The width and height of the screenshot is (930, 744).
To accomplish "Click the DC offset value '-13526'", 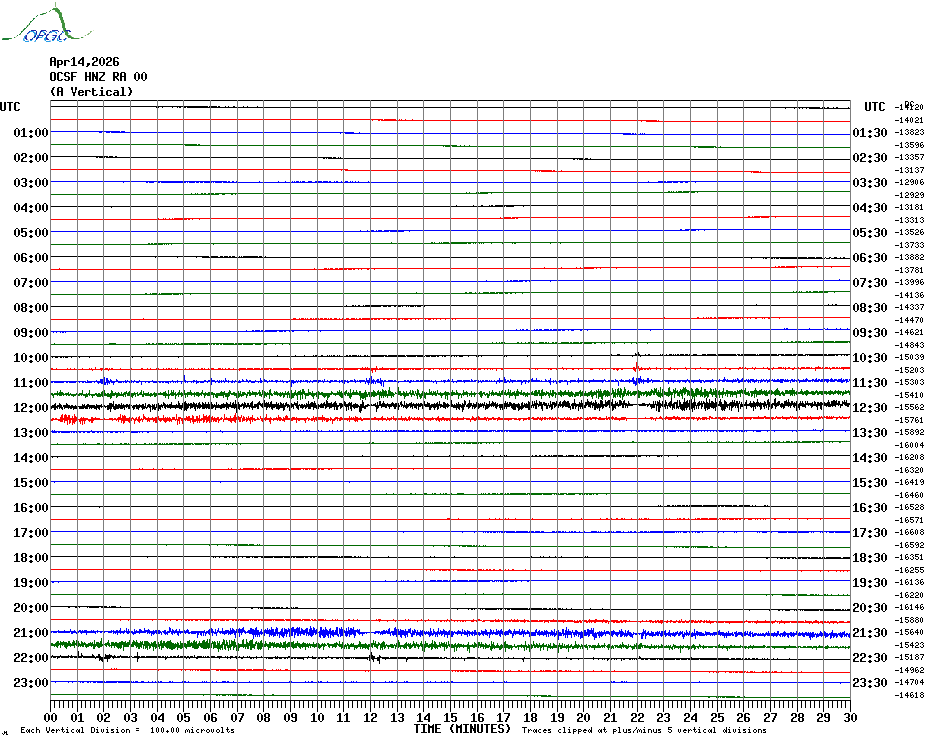I will (x=909, y=232).
